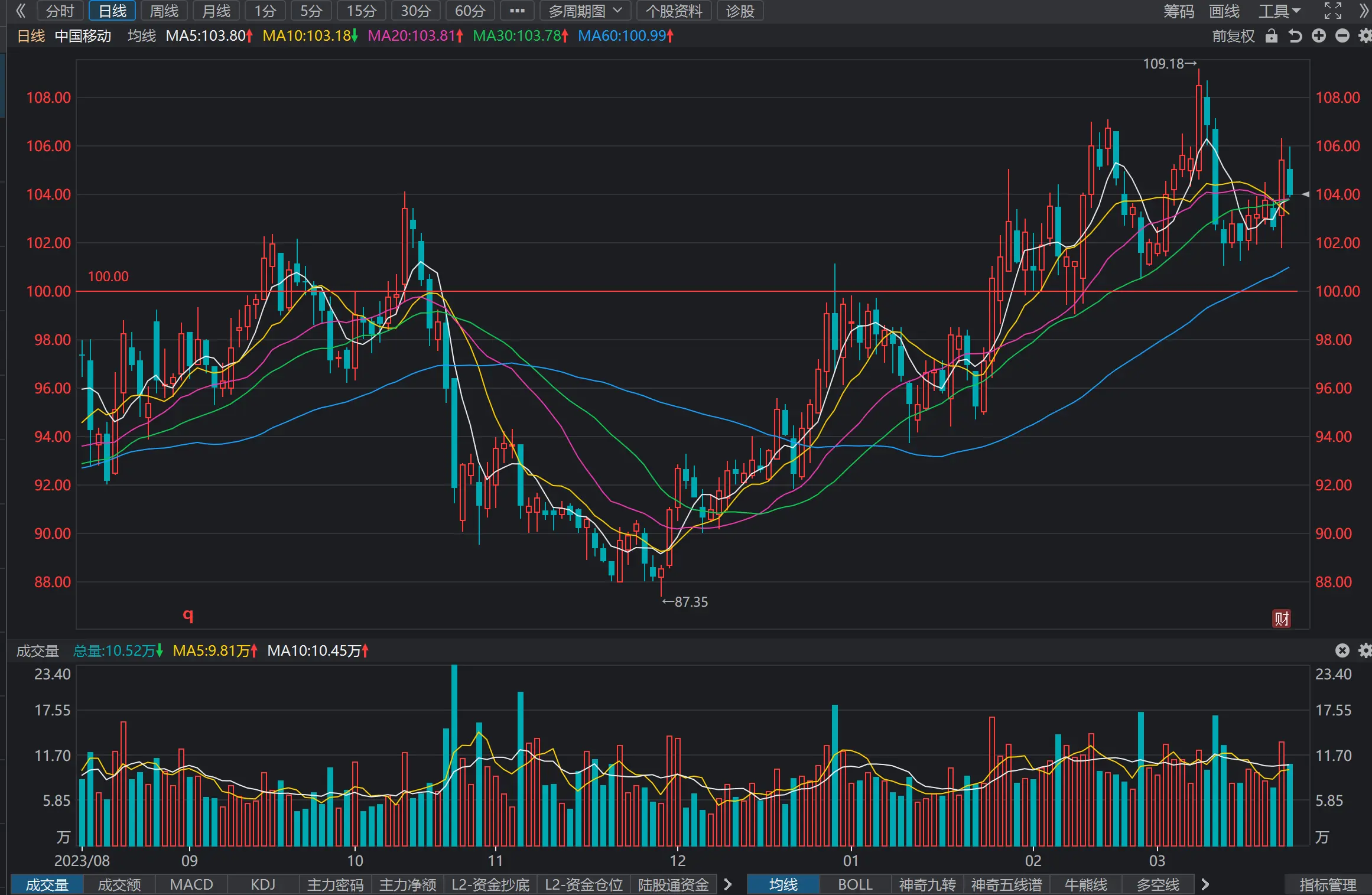Zoom in the K-line chart with plus icon
1372x895 pixels.
(x=1318, y=36)
